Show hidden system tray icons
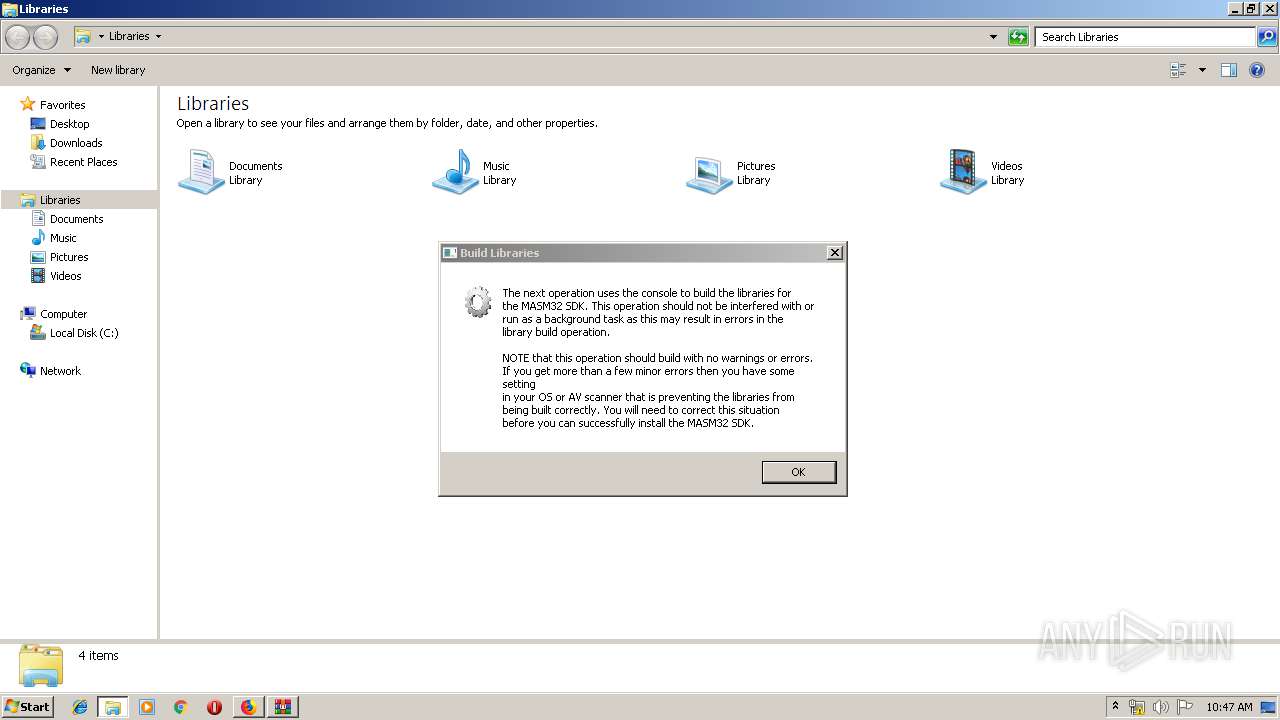Viewport: 1280px width, 720px height. (1115, 706)
